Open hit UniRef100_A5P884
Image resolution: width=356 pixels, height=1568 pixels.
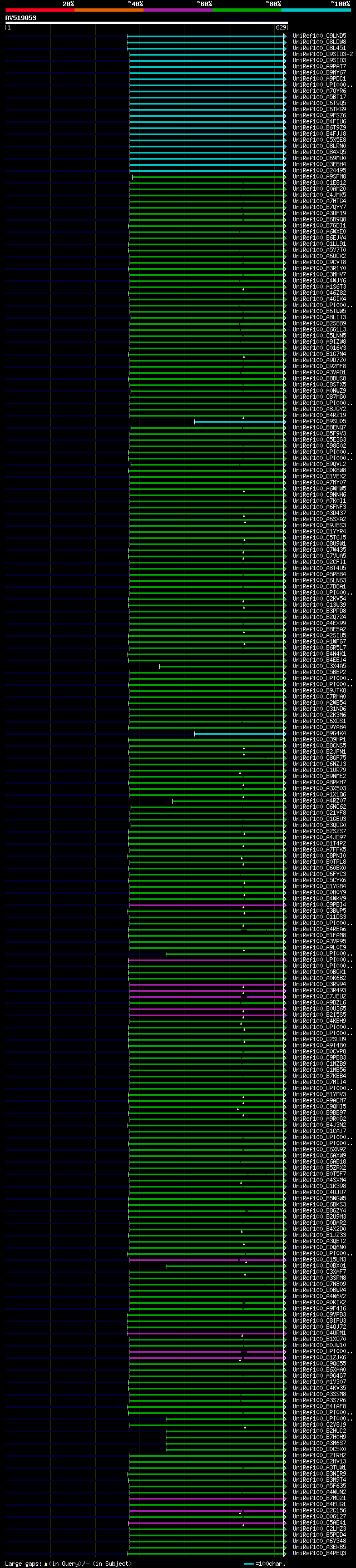319,575
